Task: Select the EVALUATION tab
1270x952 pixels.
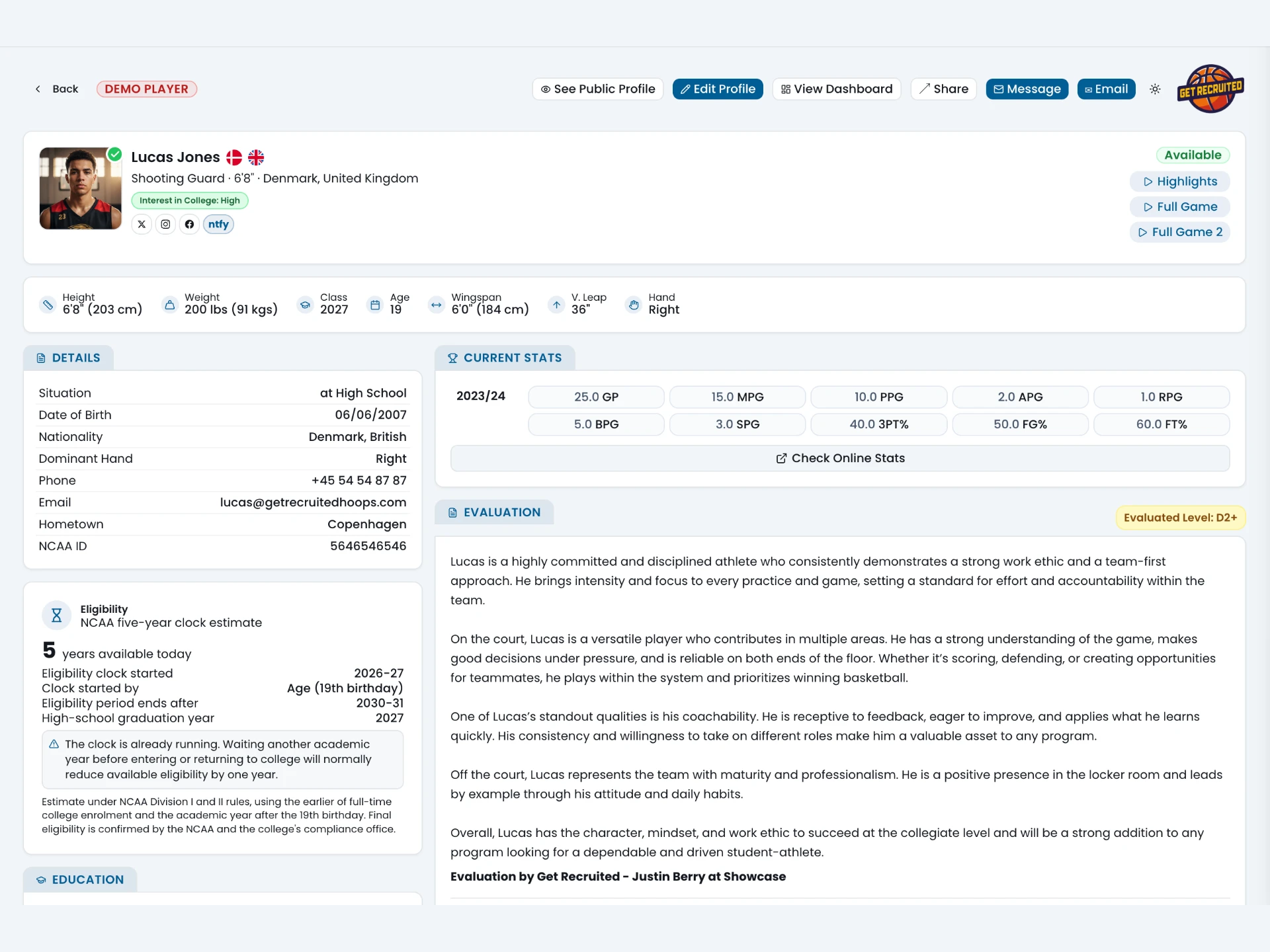Action: [x=494, y=512]
